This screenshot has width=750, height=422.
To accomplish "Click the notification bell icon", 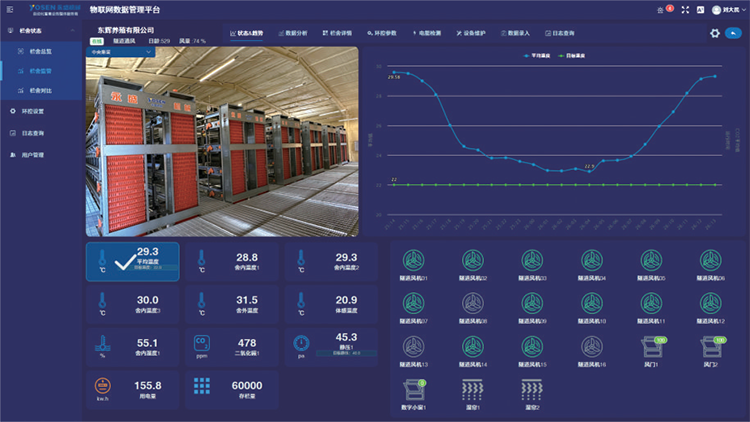I will [x=660, y=9].
